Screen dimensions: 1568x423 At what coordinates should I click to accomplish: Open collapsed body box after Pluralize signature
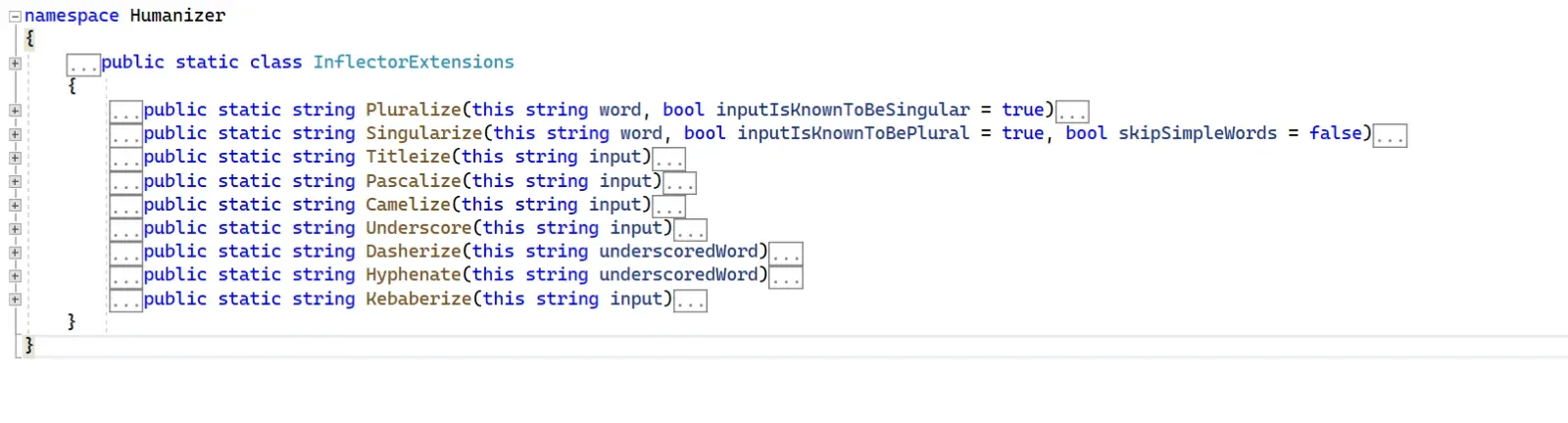tap(1072, 112)
